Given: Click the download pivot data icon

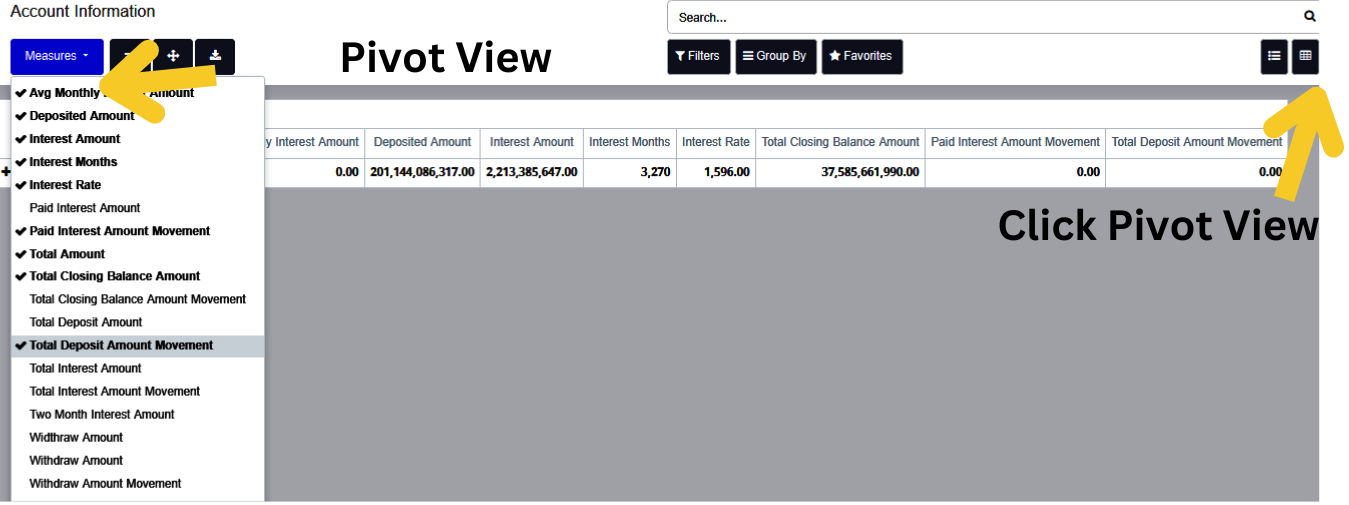Looking at the screenshot, I should pos(215,56).
